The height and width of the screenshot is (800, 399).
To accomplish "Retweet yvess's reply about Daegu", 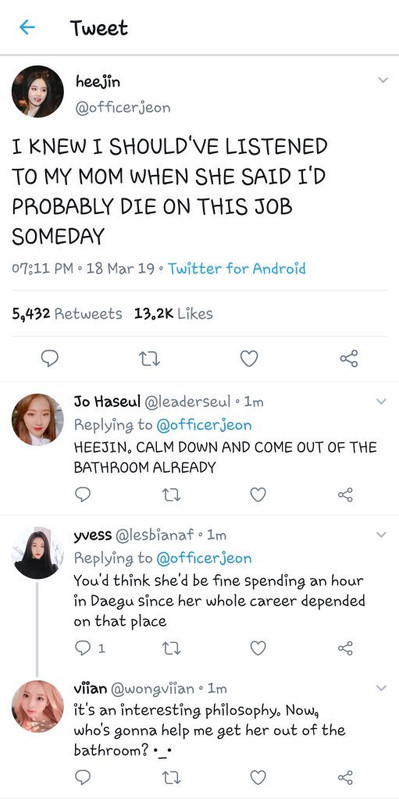I will coord(171,648).
